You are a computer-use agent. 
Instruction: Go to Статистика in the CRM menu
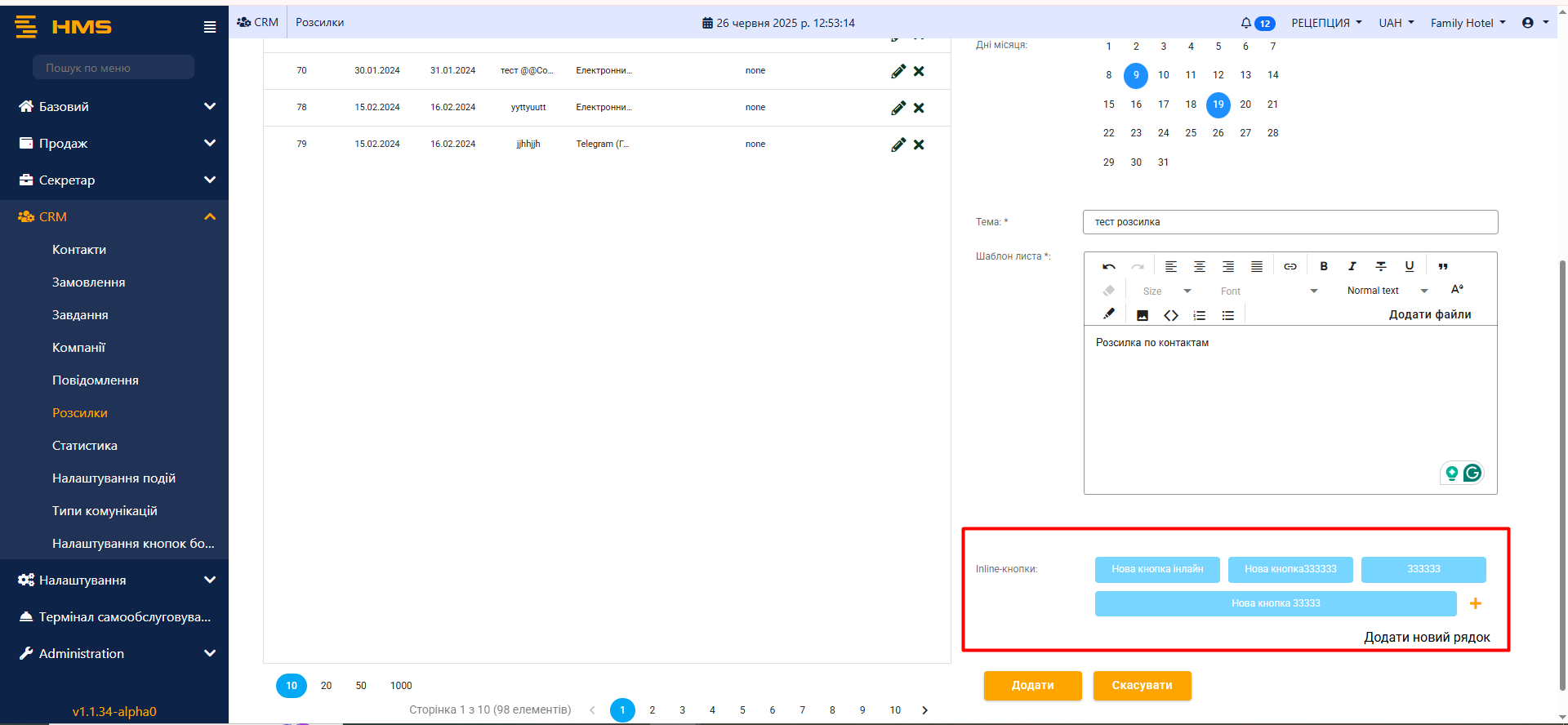click(85, 446)
